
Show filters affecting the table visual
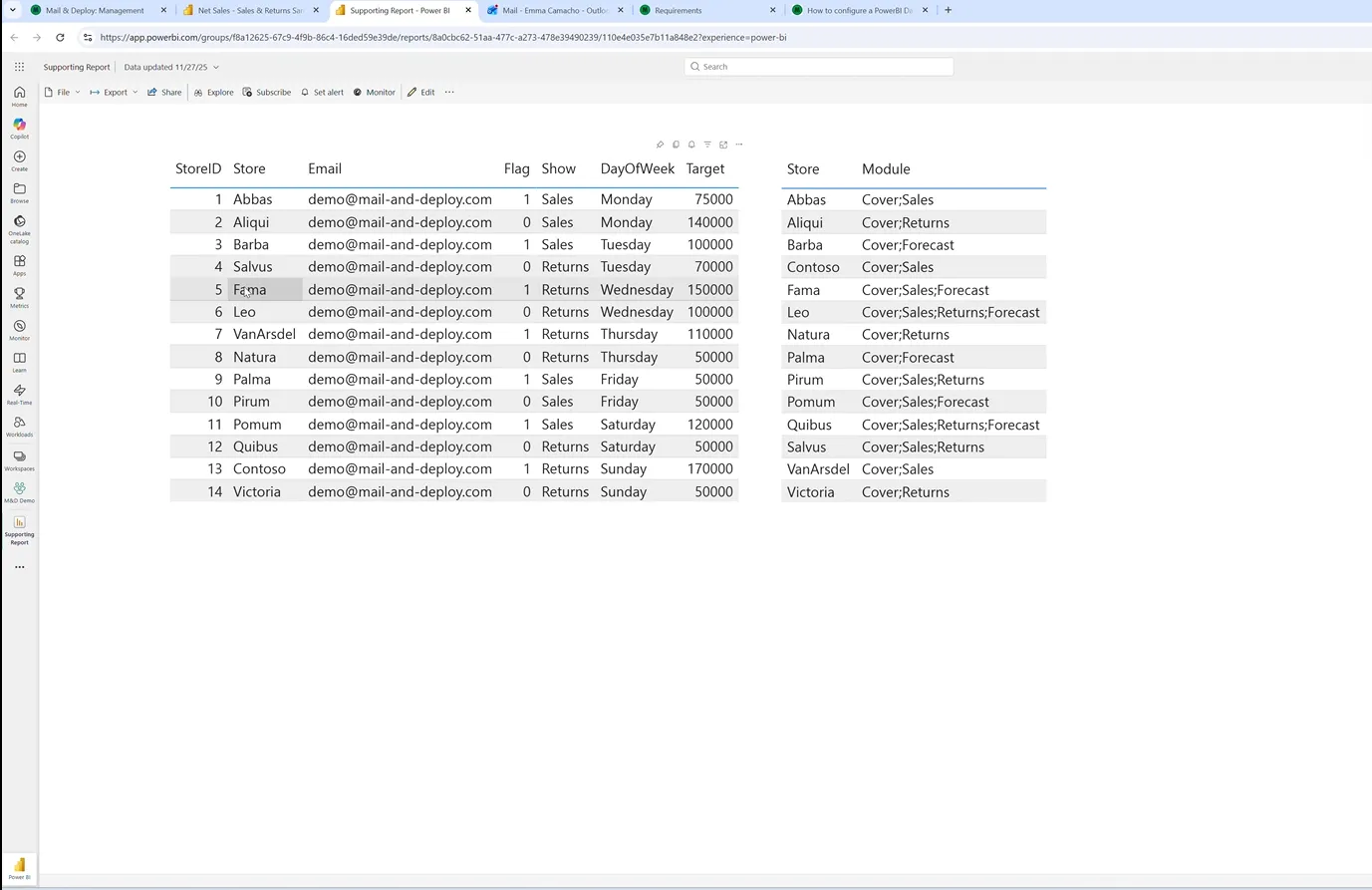[x=707, y=145]
